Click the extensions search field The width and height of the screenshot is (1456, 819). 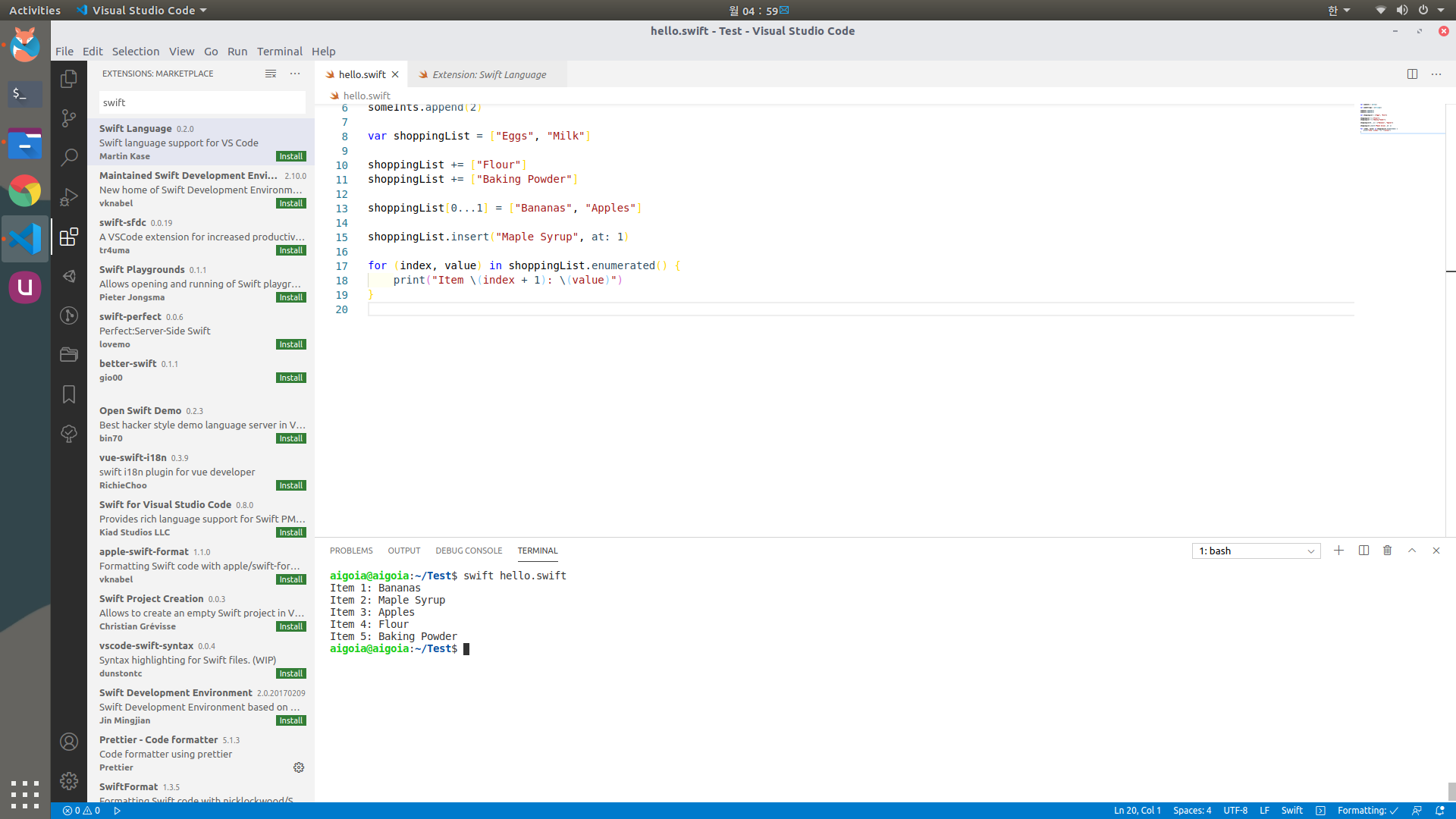[202, 102]
